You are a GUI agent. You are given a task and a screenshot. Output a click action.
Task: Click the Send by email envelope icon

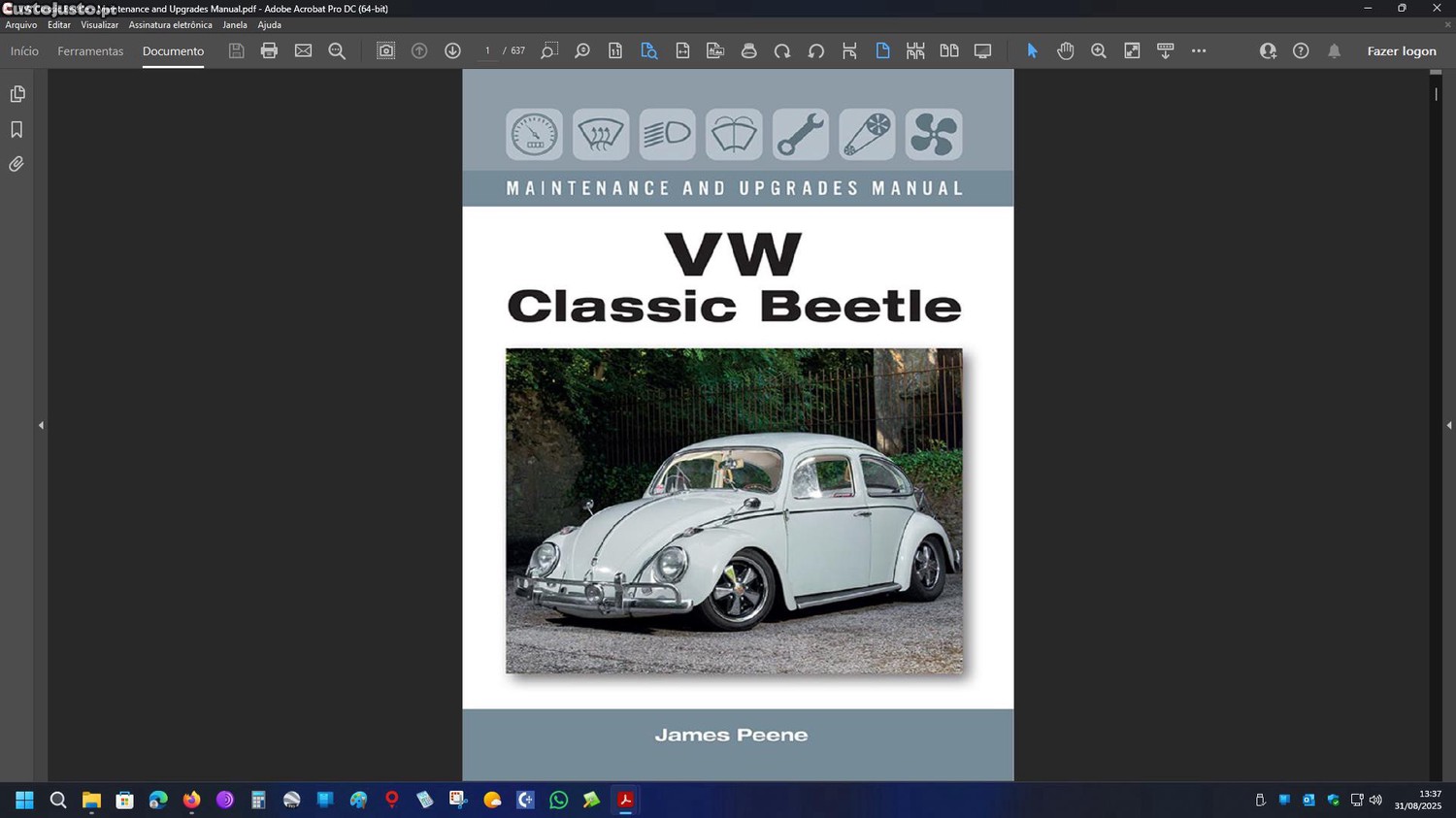pos(303,50)
